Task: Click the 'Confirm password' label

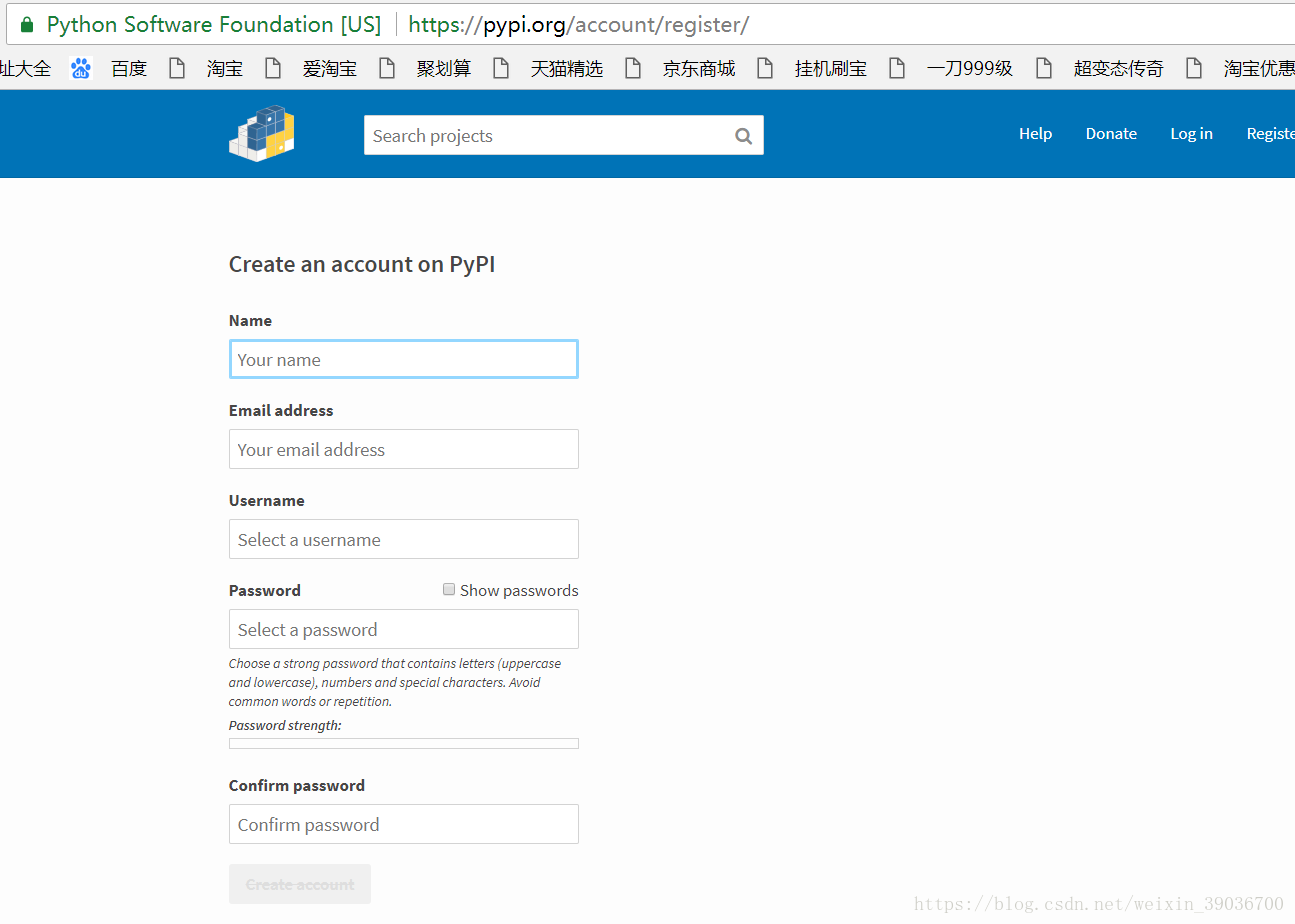Action: 297,785
